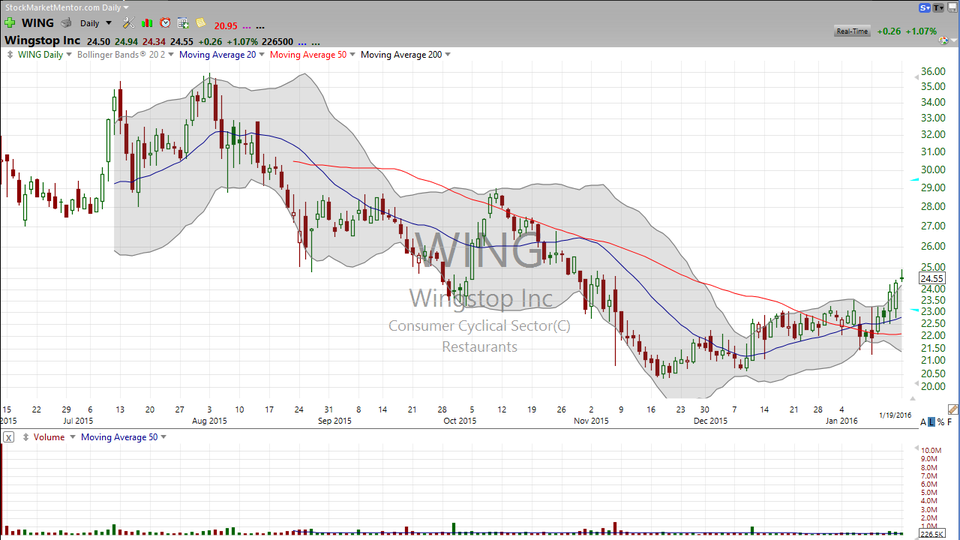Image resolution: width=960 pixels, height=540 pixels.
Task: Click the Wingstop Inc company name
Action: tap(42, 40)
